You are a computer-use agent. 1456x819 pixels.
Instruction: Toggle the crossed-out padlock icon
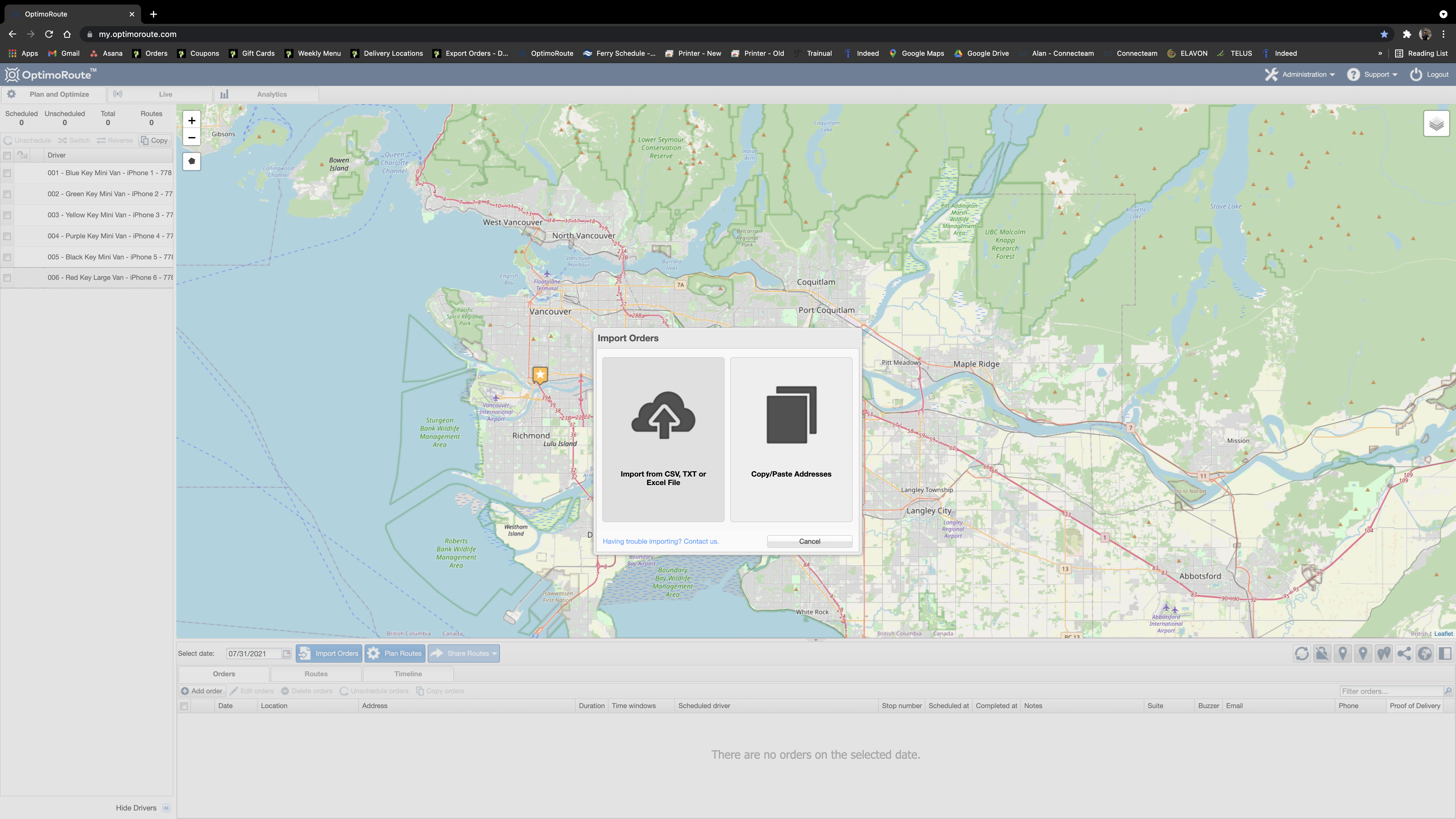point(1322,653)
